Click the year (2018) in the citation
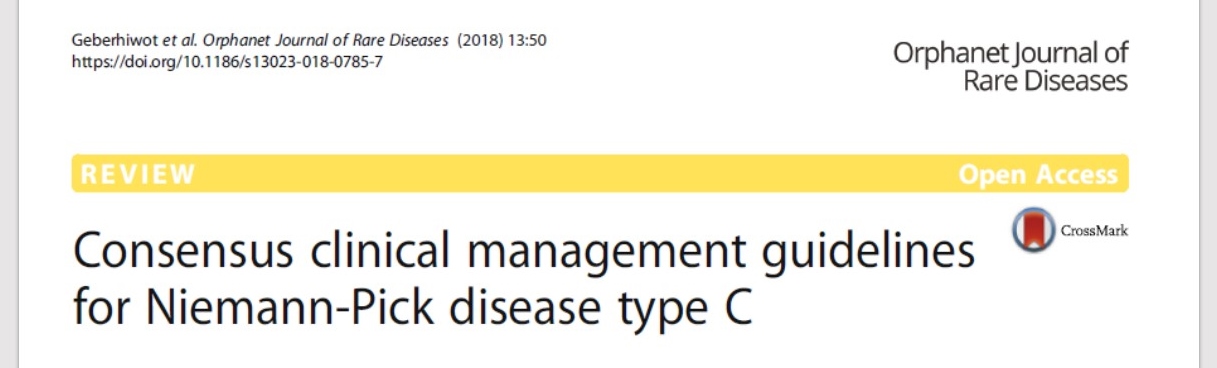1217x368 pixels. 479,40
